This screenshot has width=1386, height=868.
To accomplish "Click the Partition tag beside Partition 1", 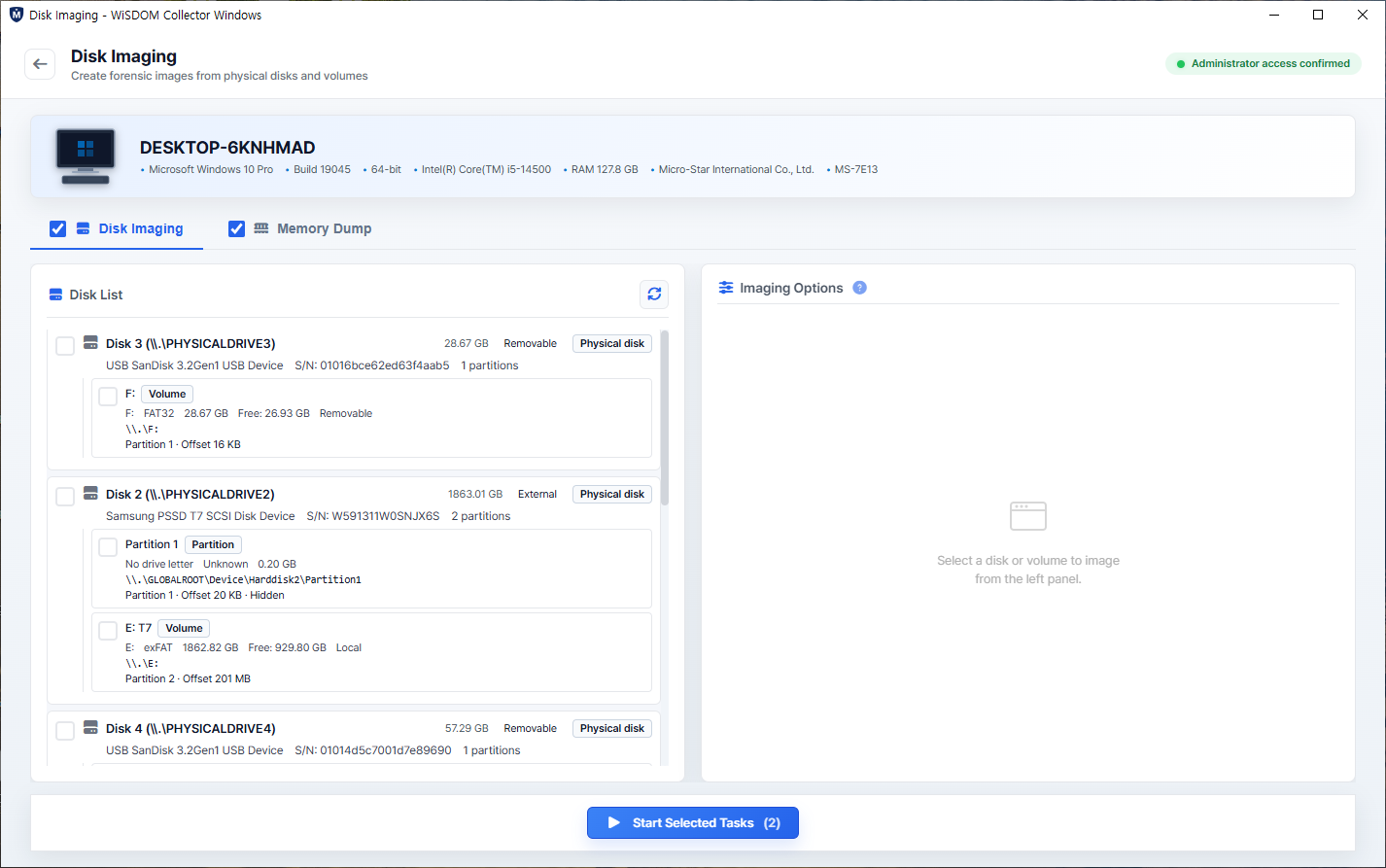I will click(x=213, y=544).
